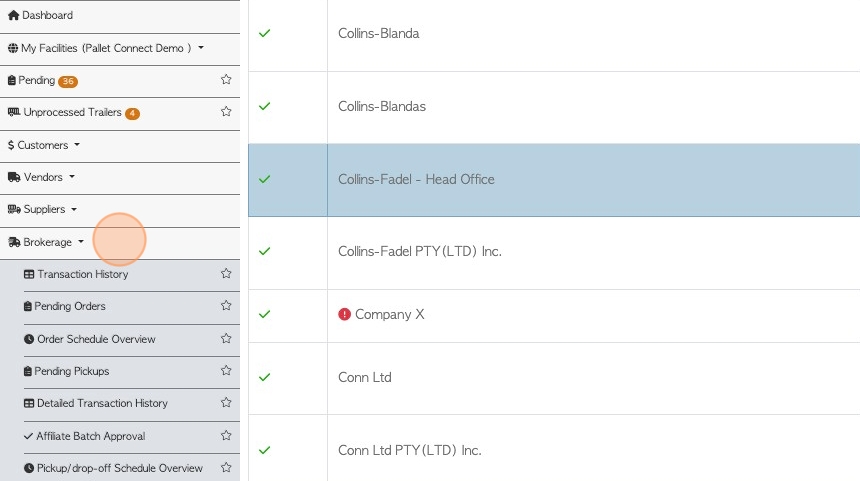860x481 pixels.
Task: Click the red alert icon on Company X
Action: pos(344,314)
